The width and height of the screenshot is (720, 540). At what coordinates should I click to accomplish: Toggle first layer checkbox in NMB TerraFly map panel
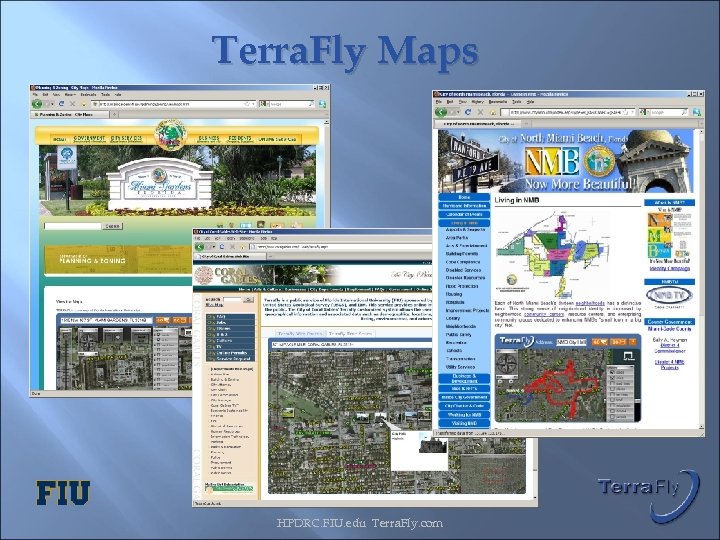(x=612, y=372)
